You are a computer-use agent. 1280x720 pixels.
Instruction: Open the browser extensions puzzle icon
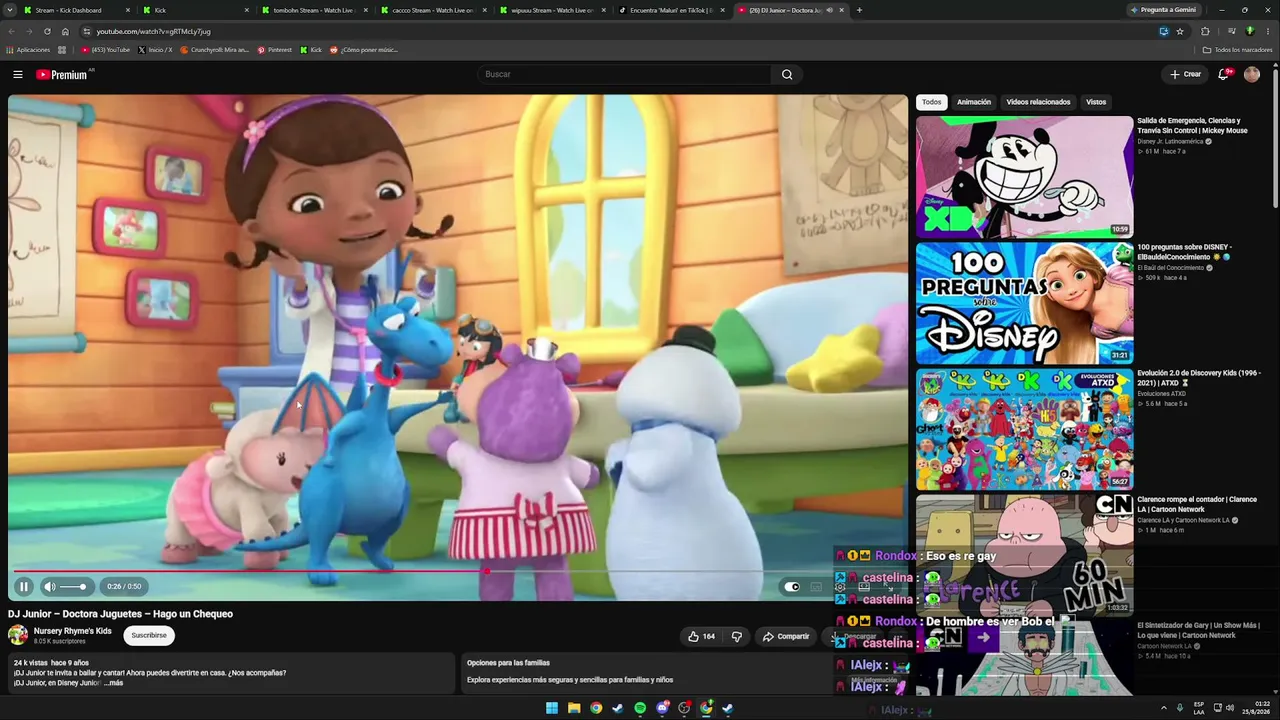[x=1205, y=31]
